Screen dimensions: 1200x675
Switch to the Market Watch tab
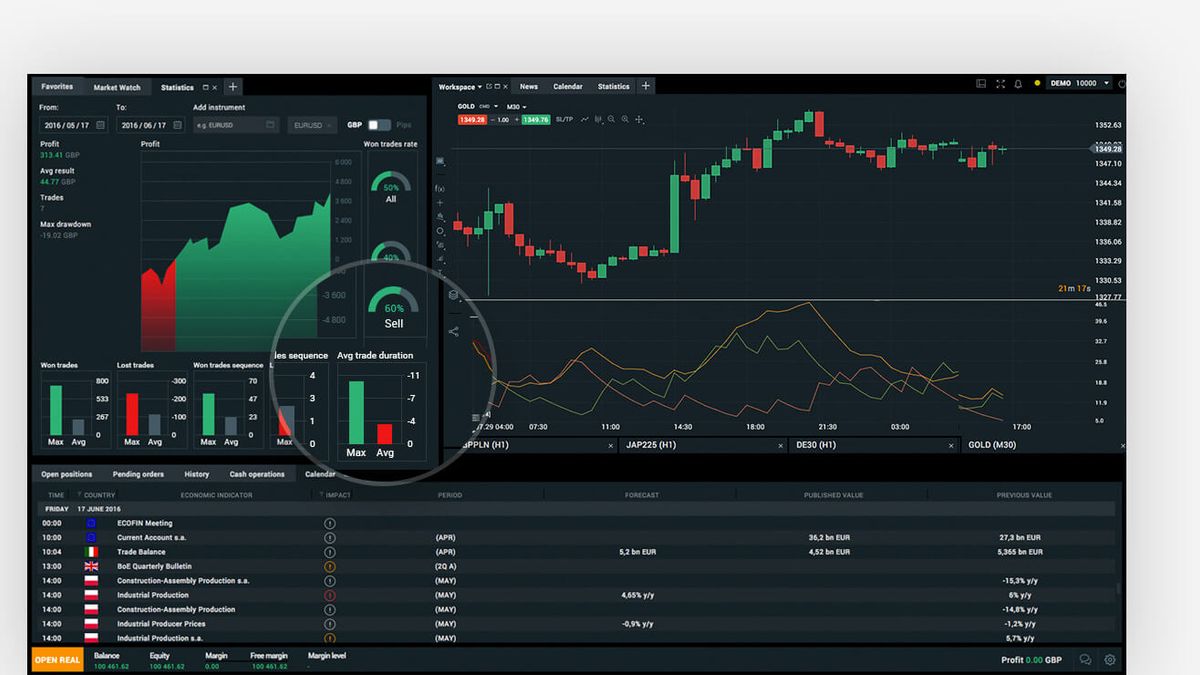(x=117, y=87)
